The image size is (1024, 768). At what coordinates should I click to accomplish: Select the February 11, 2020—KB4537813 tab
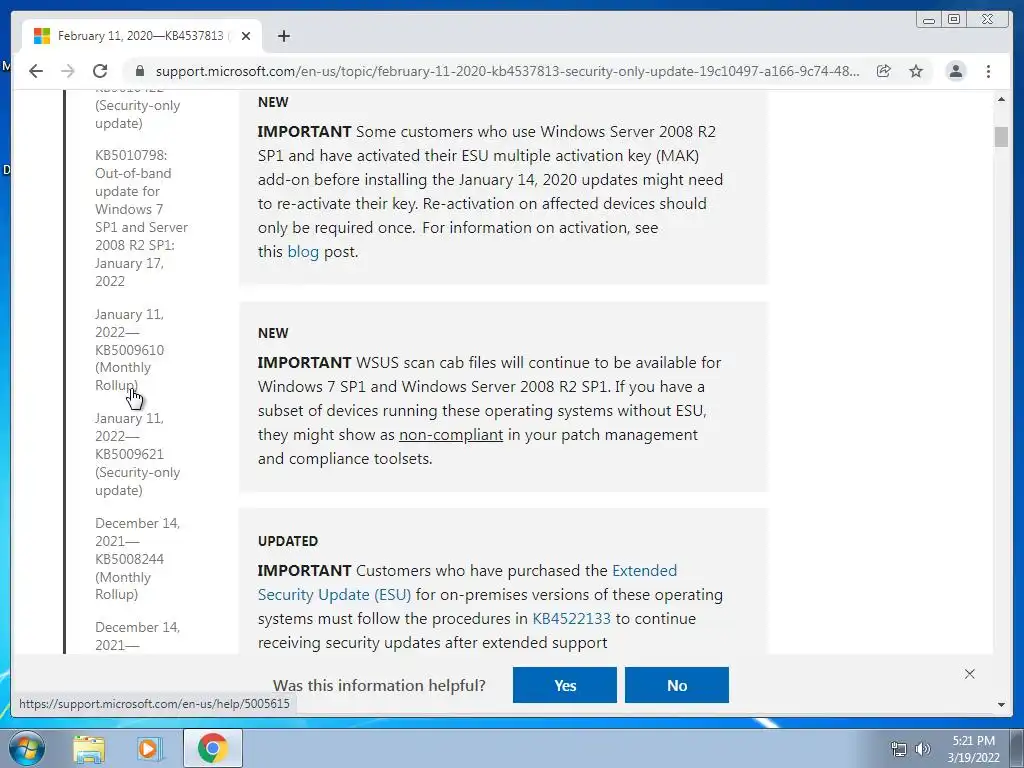pos(142,36)
